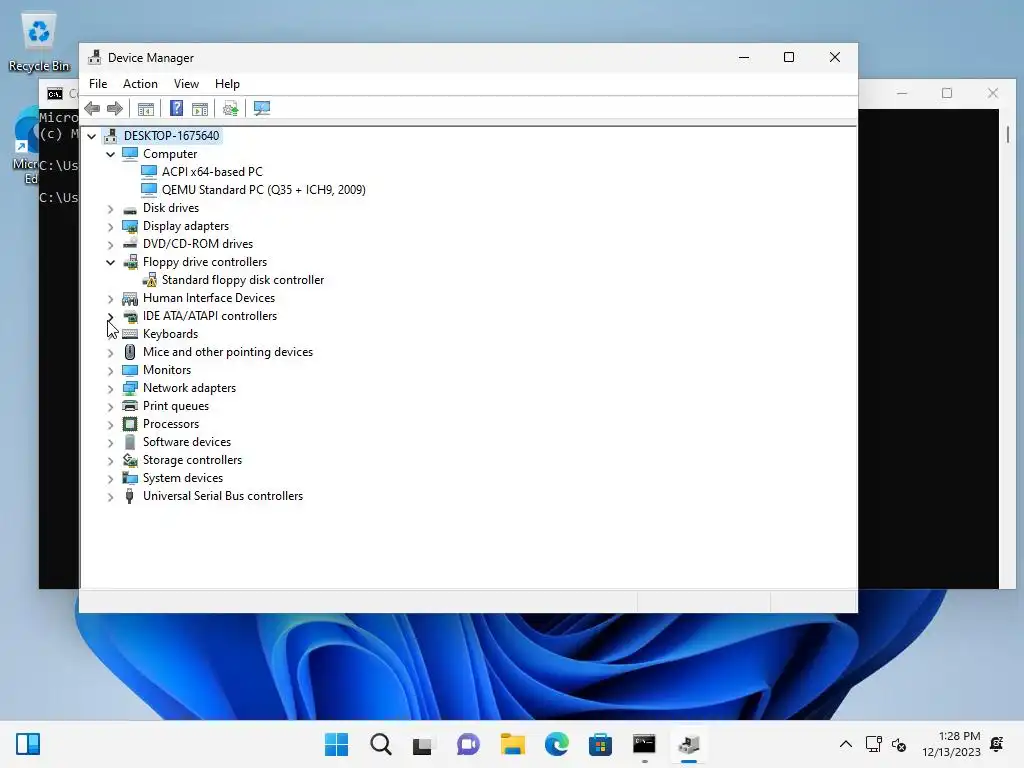
Task: Expand the System devices chevron
Action: (110, 479)
